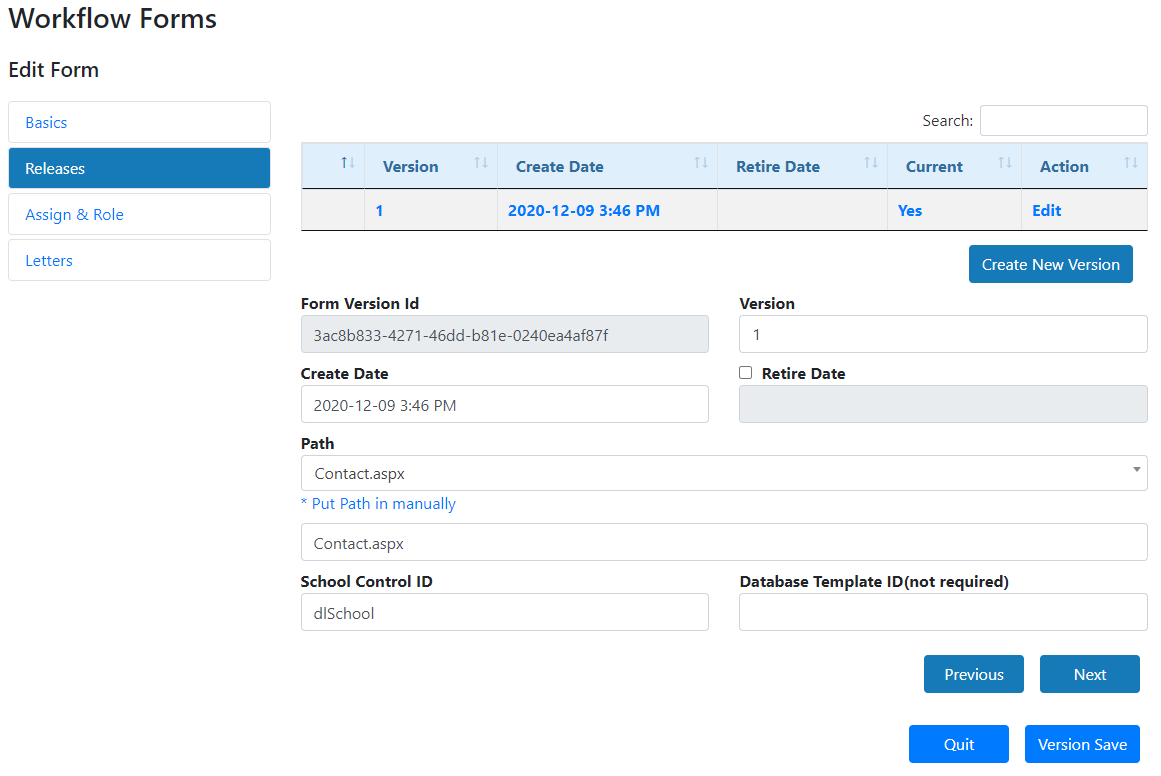Click the sort icon on the Version column
1161x776 pixels.
click(x=483, y=165)
